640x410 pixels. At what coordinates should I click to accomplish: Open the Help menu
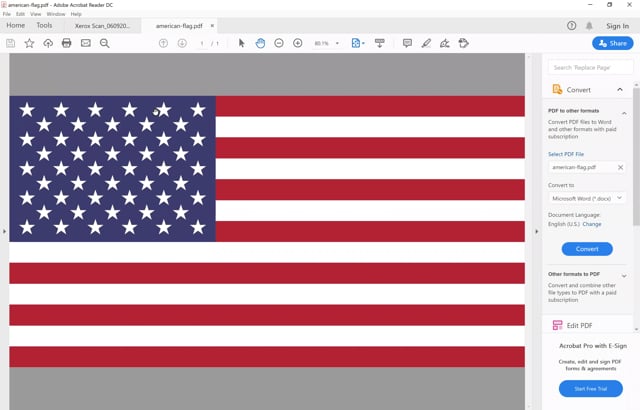coord(76,14)
